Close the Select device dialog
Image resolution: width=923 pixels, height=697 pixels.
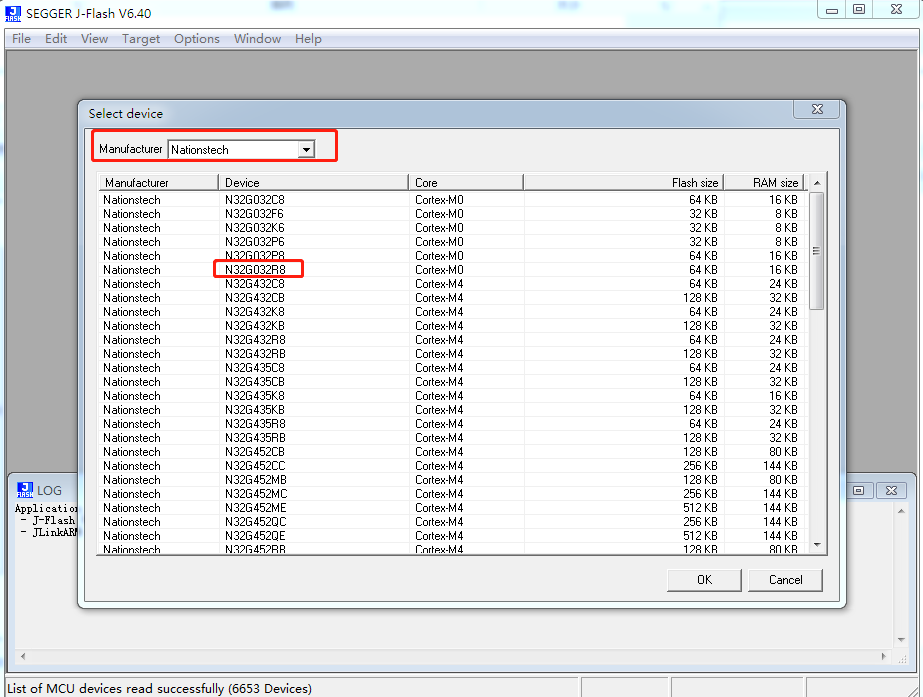817,109
